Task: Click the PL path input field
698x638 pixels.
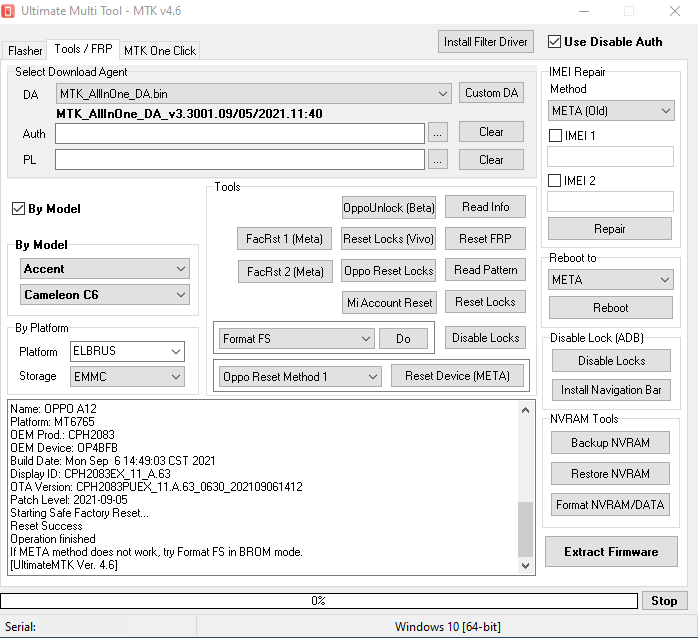Action: point(239,160)
